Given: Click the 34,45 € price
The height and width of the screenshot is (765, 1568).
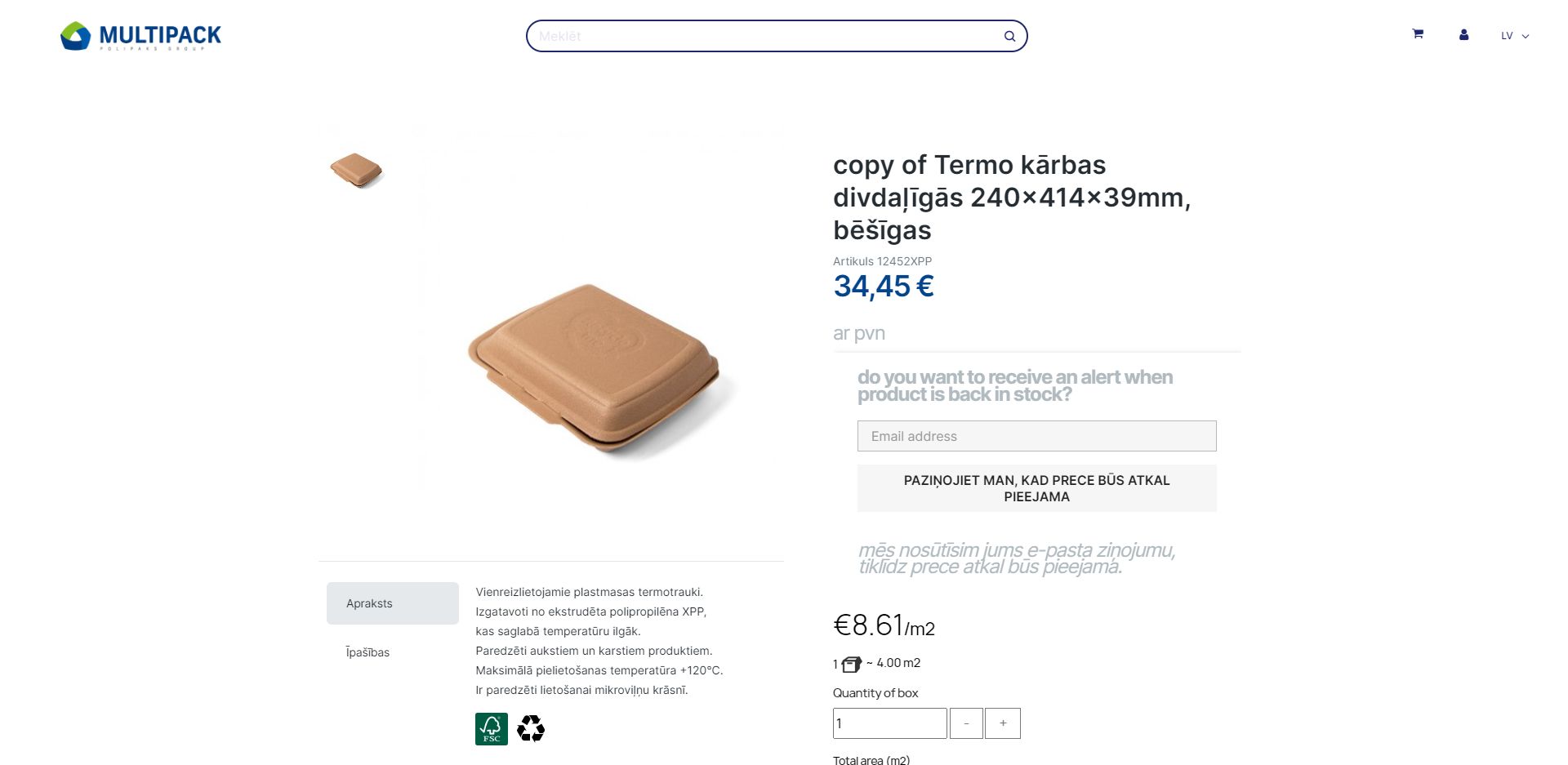Looking at the screenshot, I should point(883,287).
